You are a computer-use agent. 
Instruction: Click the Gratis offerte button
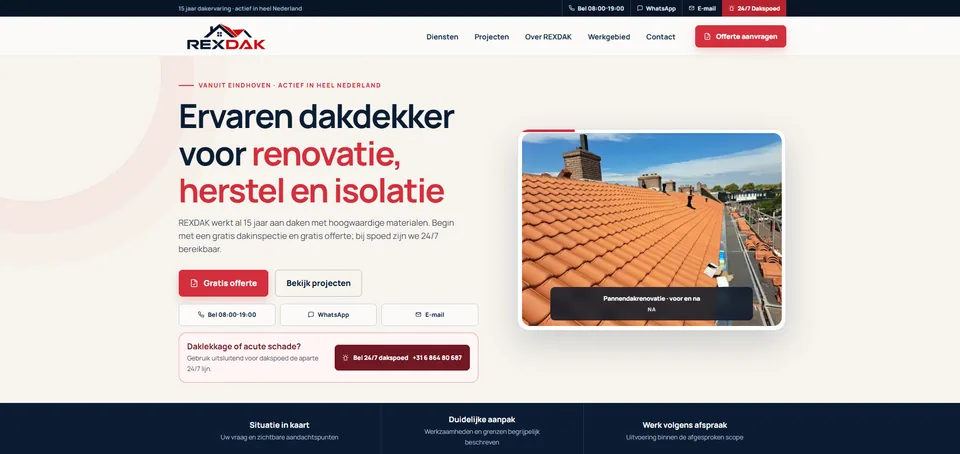pos(223,283)
